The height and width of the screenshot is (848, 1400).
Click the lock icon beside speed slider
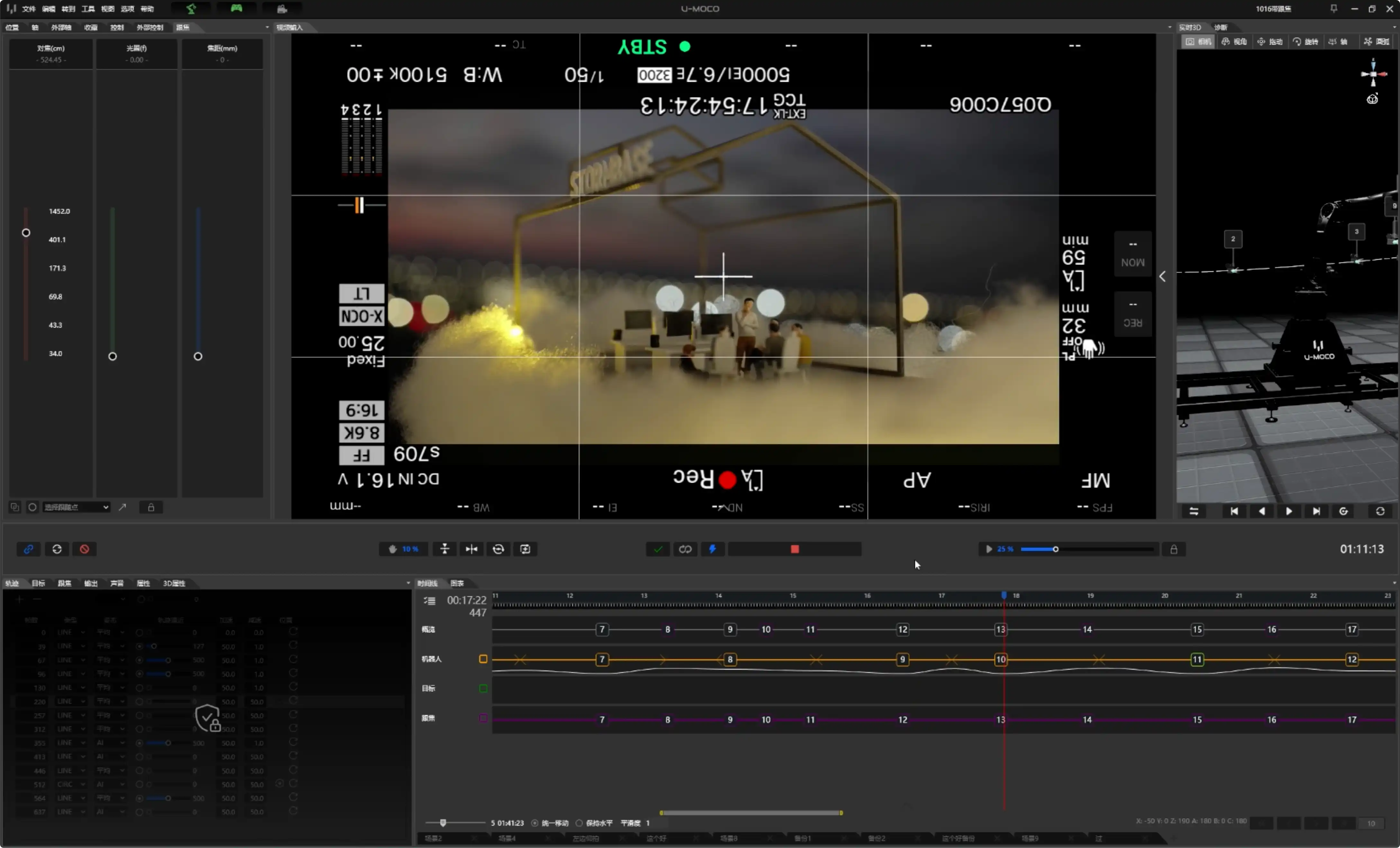click(1174, 549)
